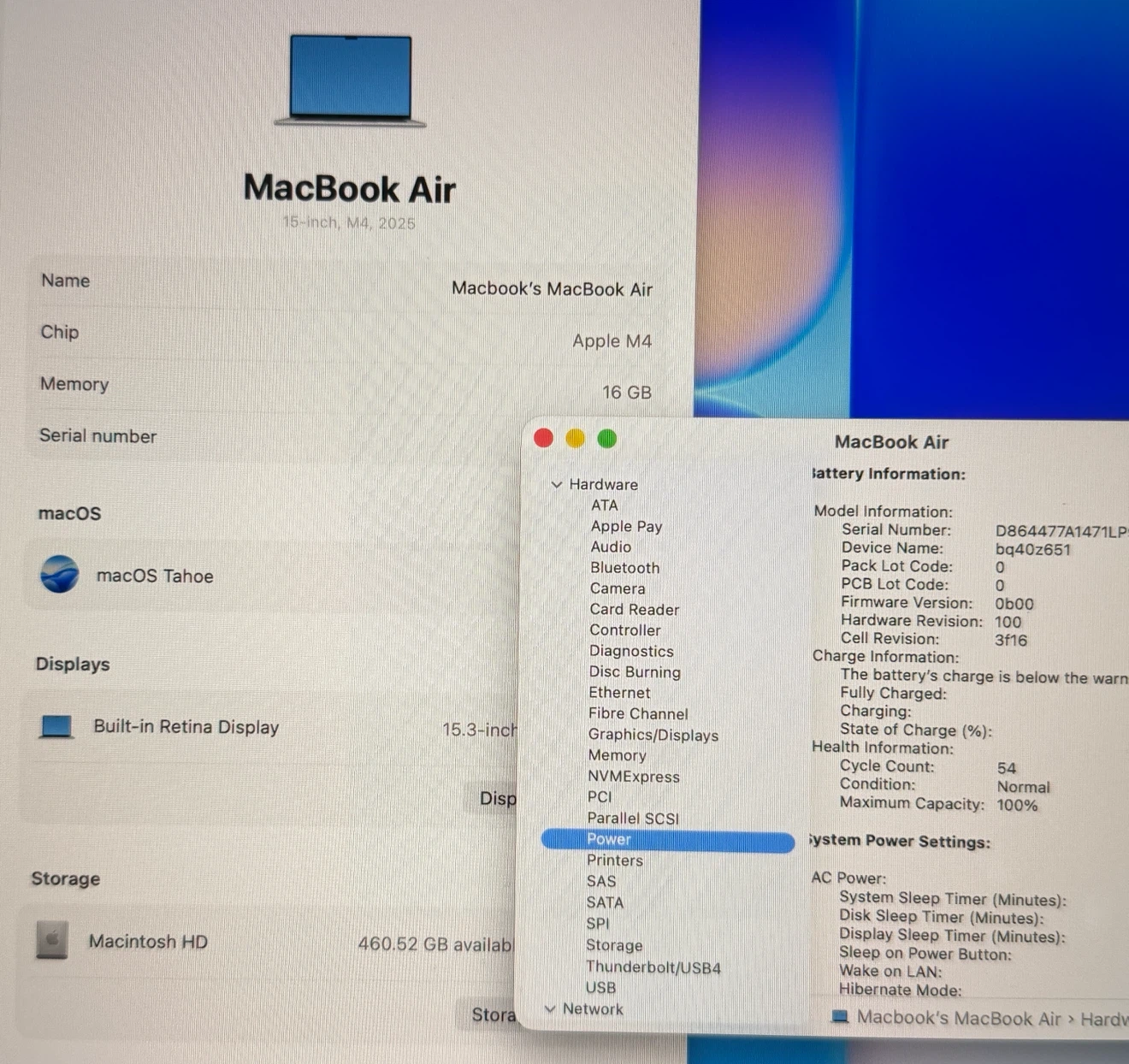This screenshot has height=1064, width=1129.
Task: Click the MacBook Air laptop image
Action: coord(350,80)
